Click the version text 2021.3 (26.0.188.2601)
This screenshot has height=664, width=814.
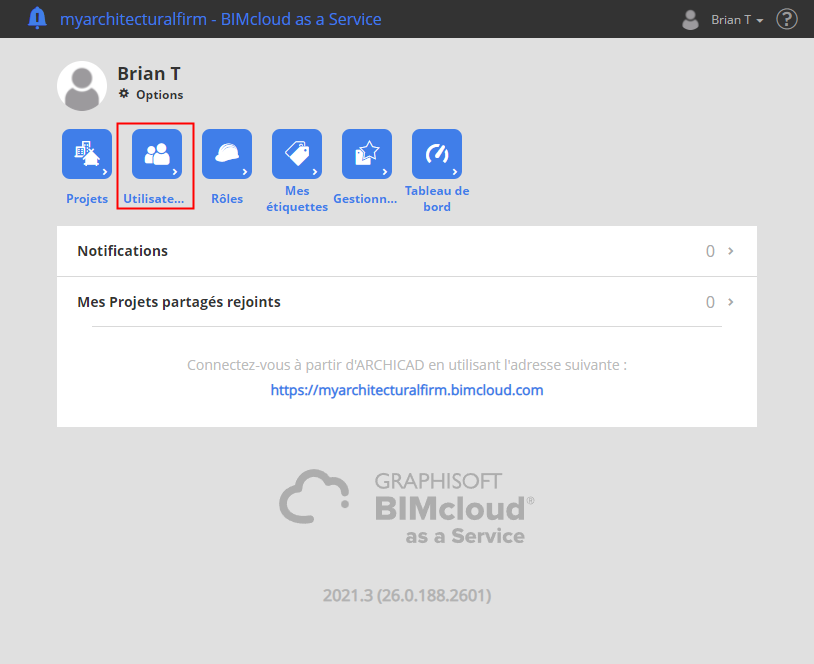tap(407, 595)
